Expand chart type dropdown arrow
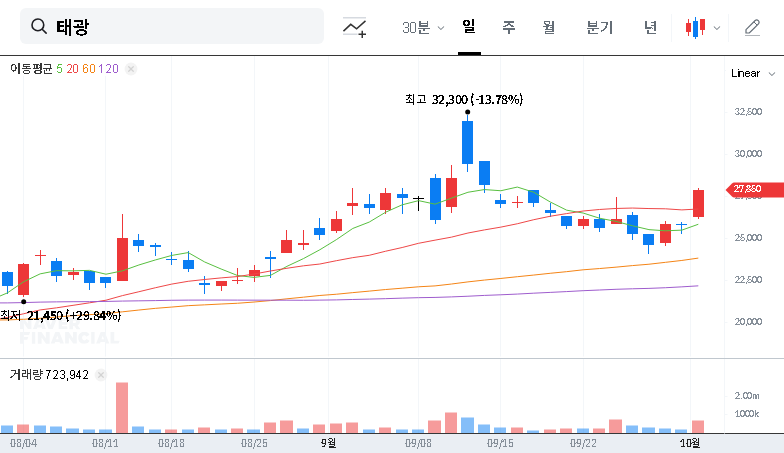The width and height of the screenshot is (784, 453). (x=716, y=27)
